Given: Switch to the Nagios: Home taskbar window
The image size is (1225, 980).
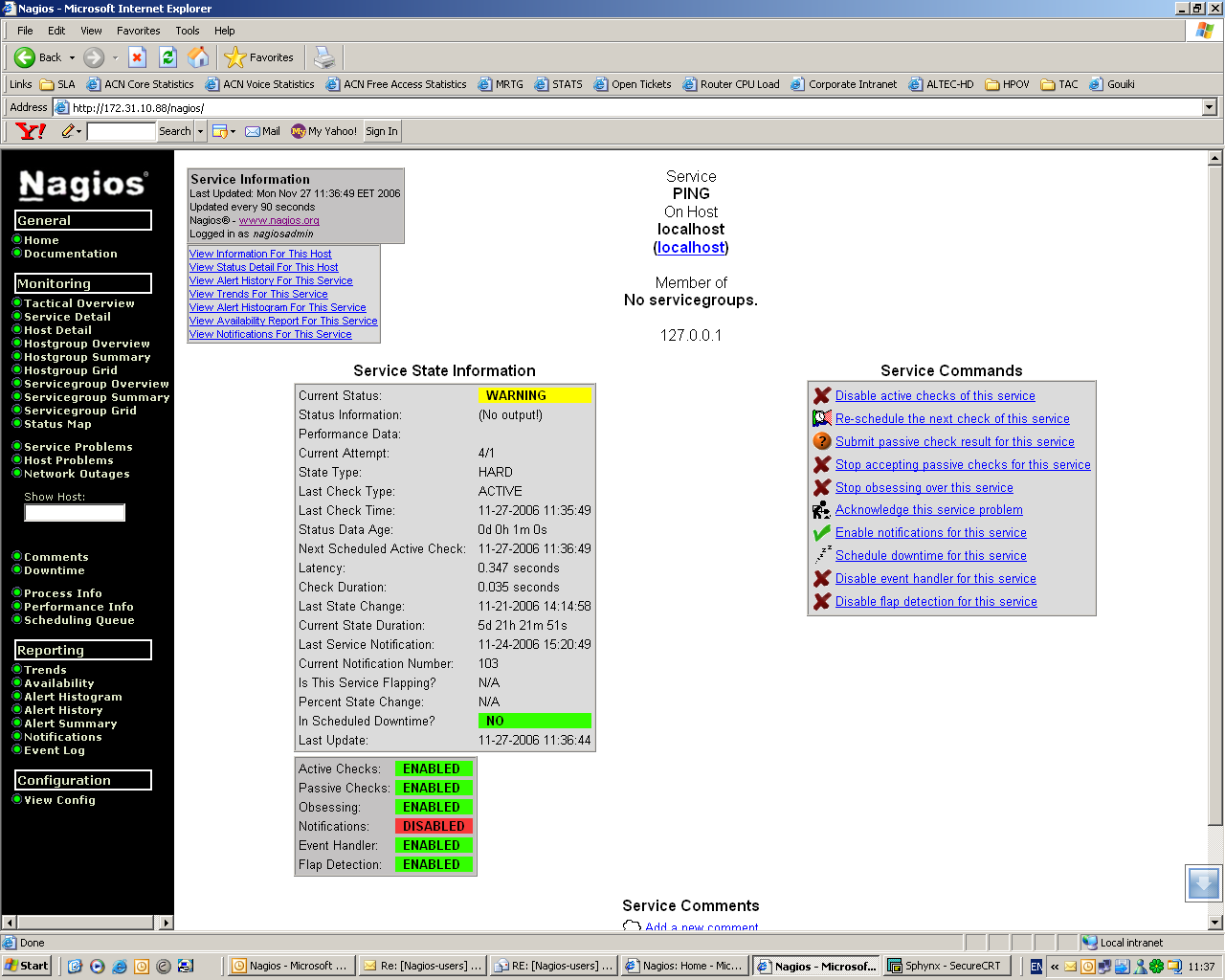Looking at the screenshot, I should pyautogui.click(x=684, y=966).
